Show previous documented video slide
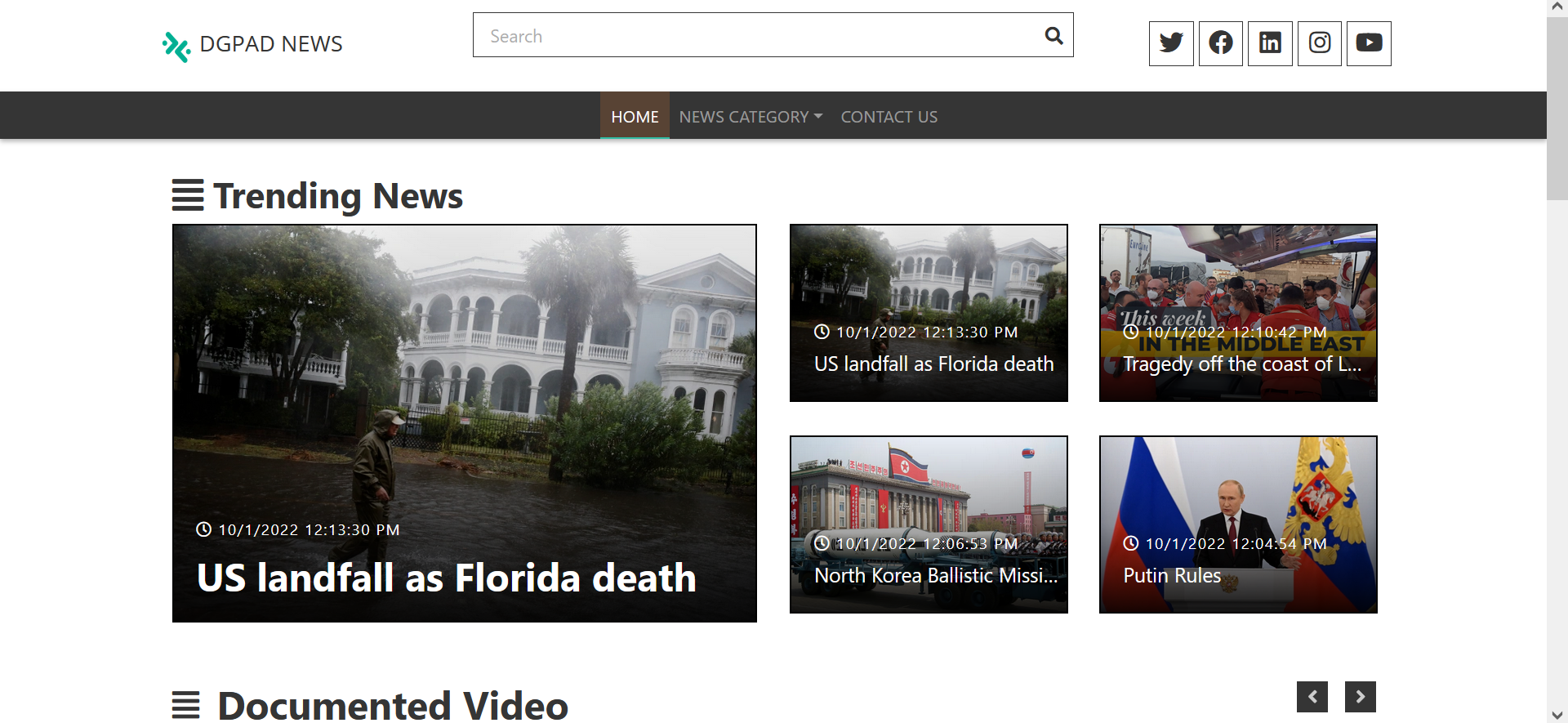Screen dimensions: 1568x723 coord(1312,697)
